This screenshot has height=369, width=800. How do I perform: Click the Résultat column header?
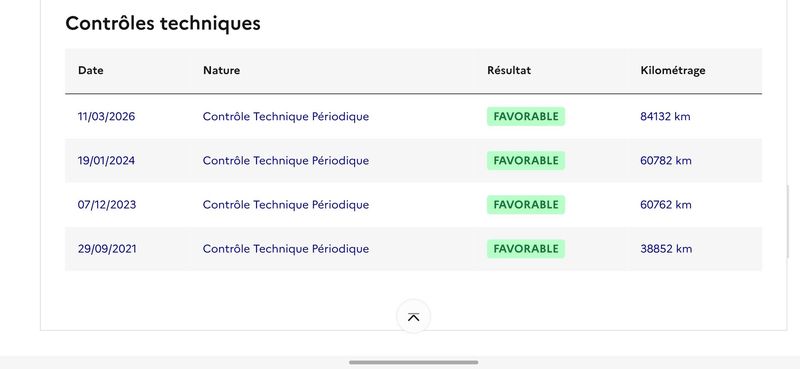tap(509, 70)
